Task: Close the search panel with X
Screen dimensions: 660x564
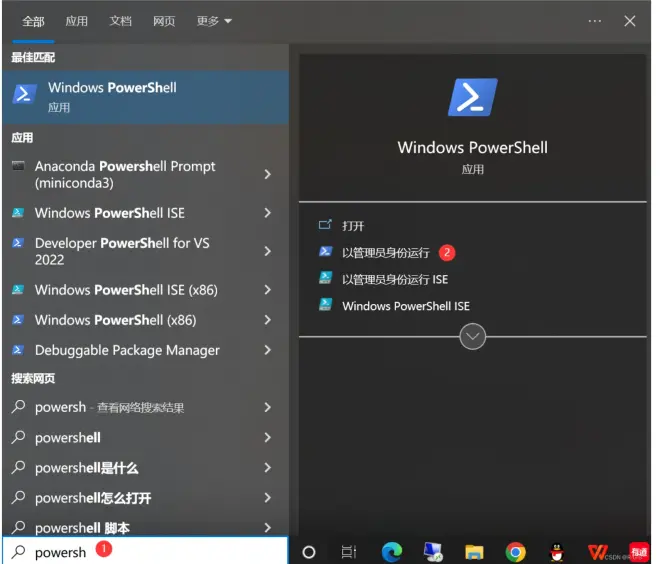Action: [630, 21]
